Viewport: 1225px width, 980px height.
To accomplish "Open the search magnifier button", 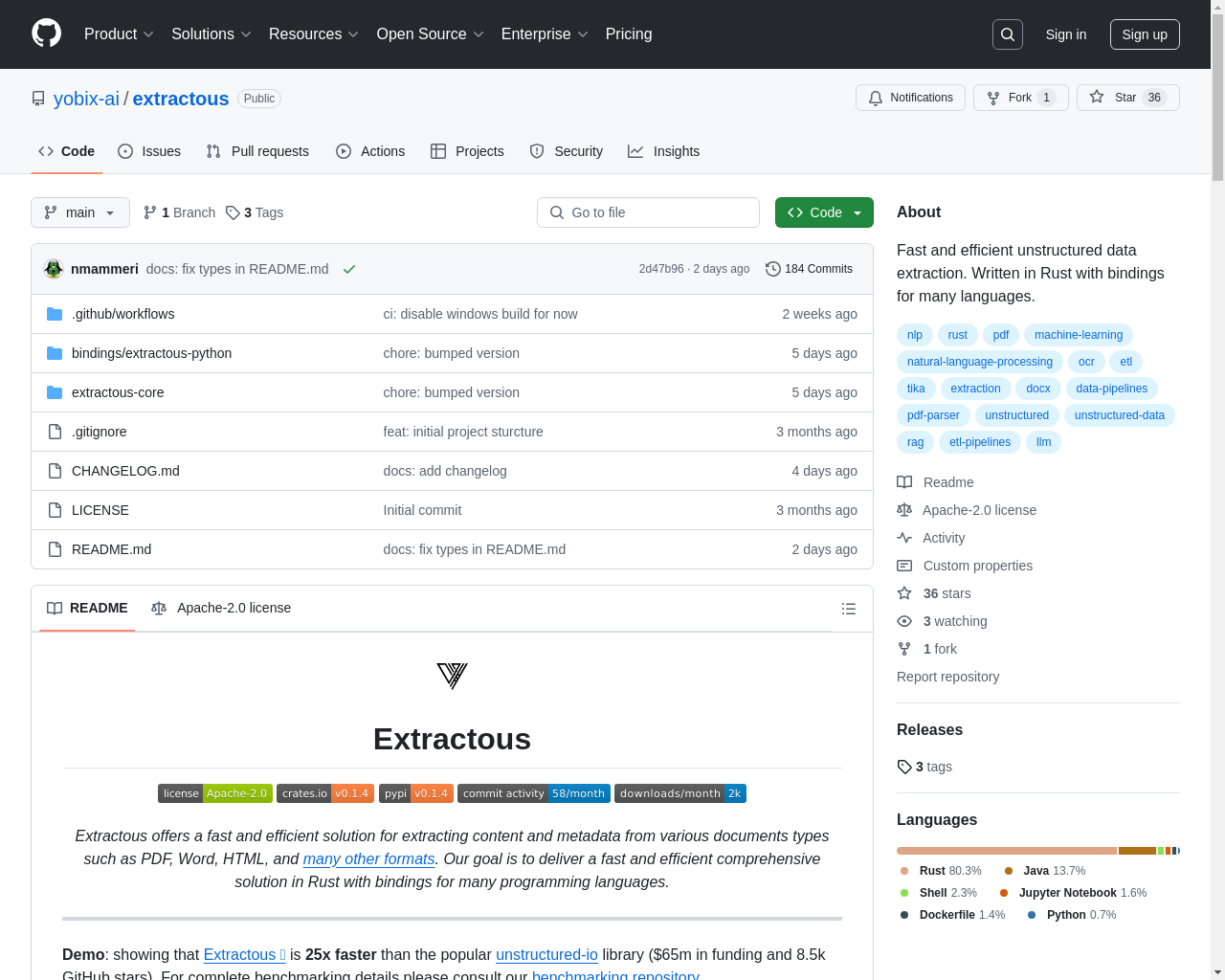I will point(1008,34).
